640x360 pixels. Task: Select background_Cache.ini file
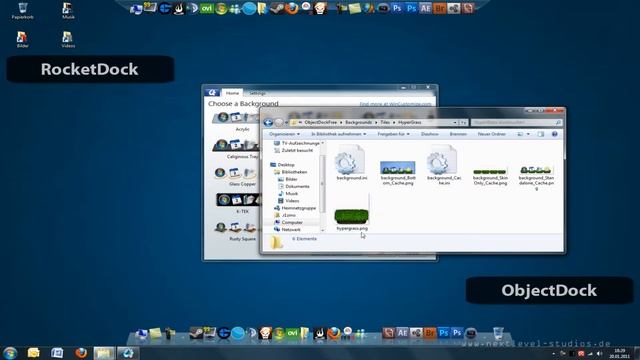444,165
